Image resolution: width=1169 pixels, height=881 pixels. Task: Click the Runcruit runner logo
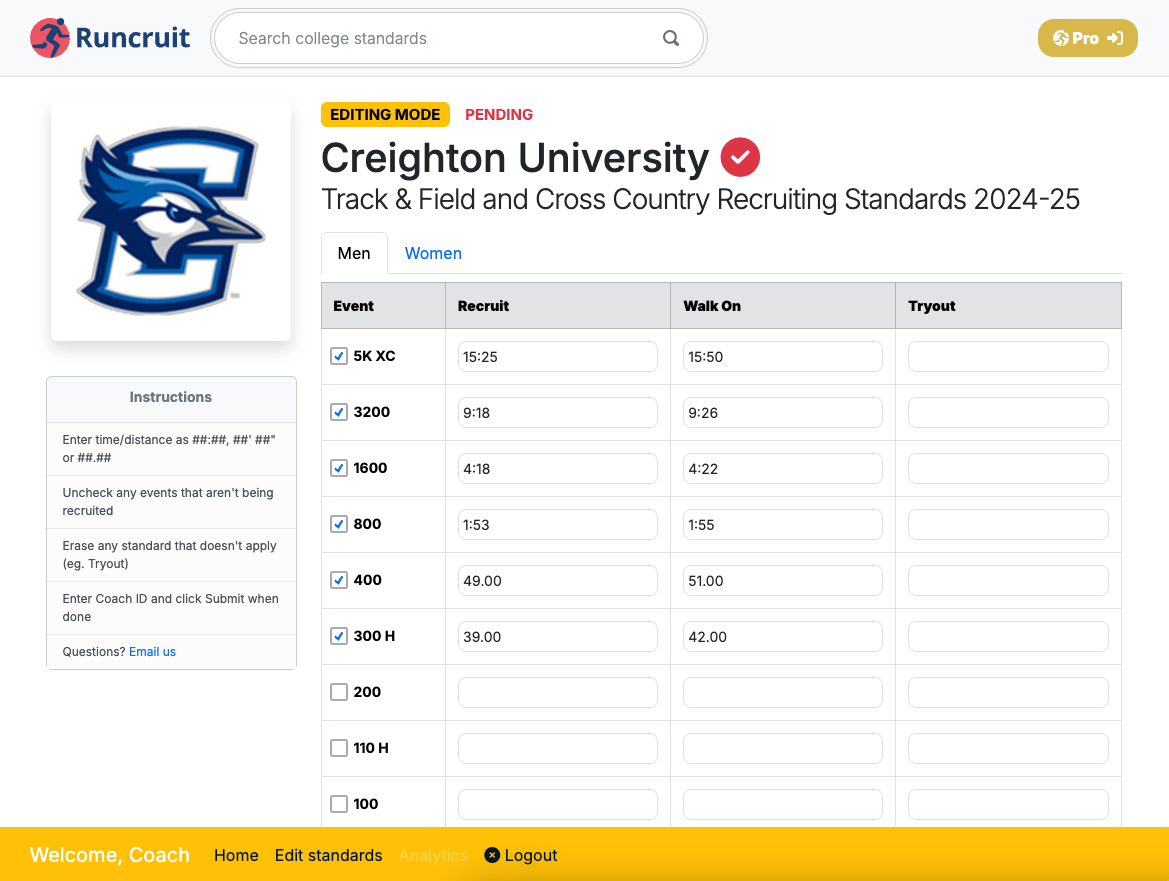[x=50, y=38]
